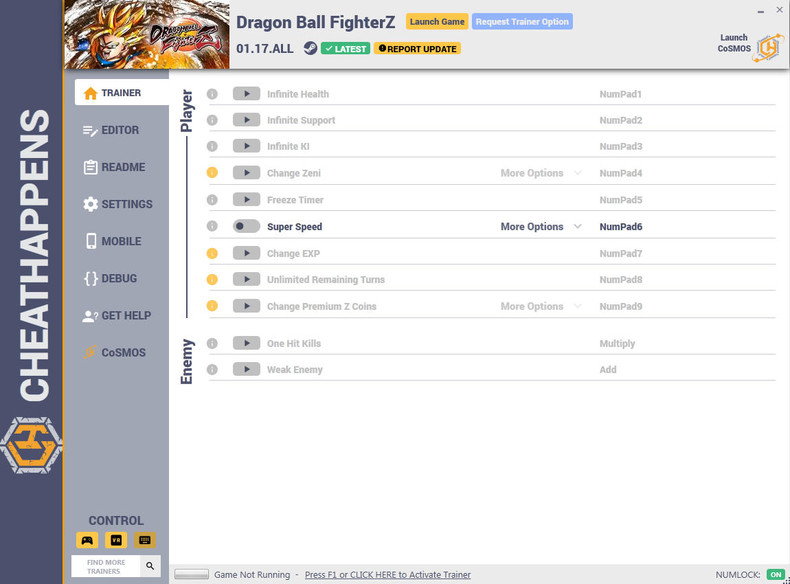Click the Steam platform icon
The width and height of the screenshot is (790, 584).
pos(310,48)
